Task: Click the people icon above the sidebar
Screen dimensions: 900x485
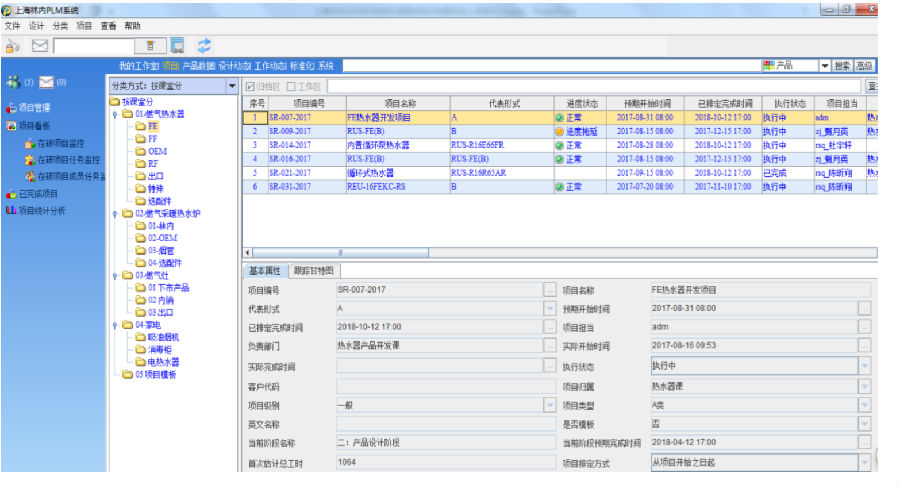Action: 13,82
